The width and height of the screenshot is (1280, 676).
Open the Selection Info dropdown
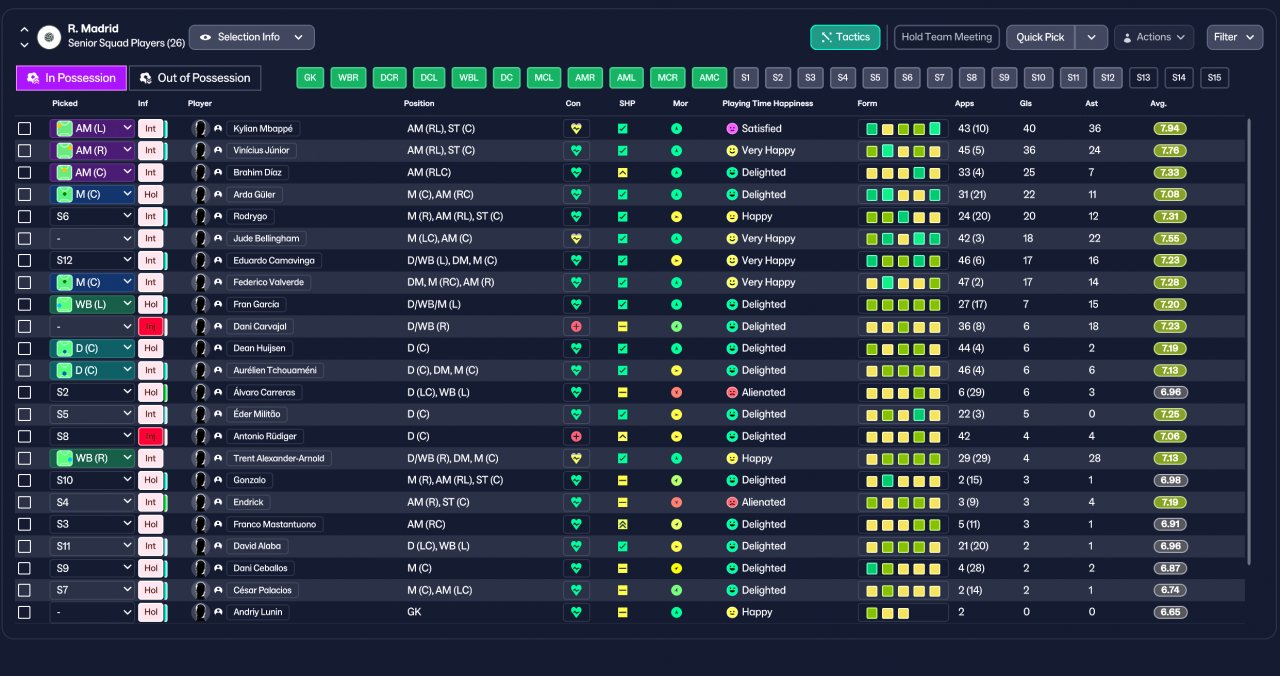(252, 37)
